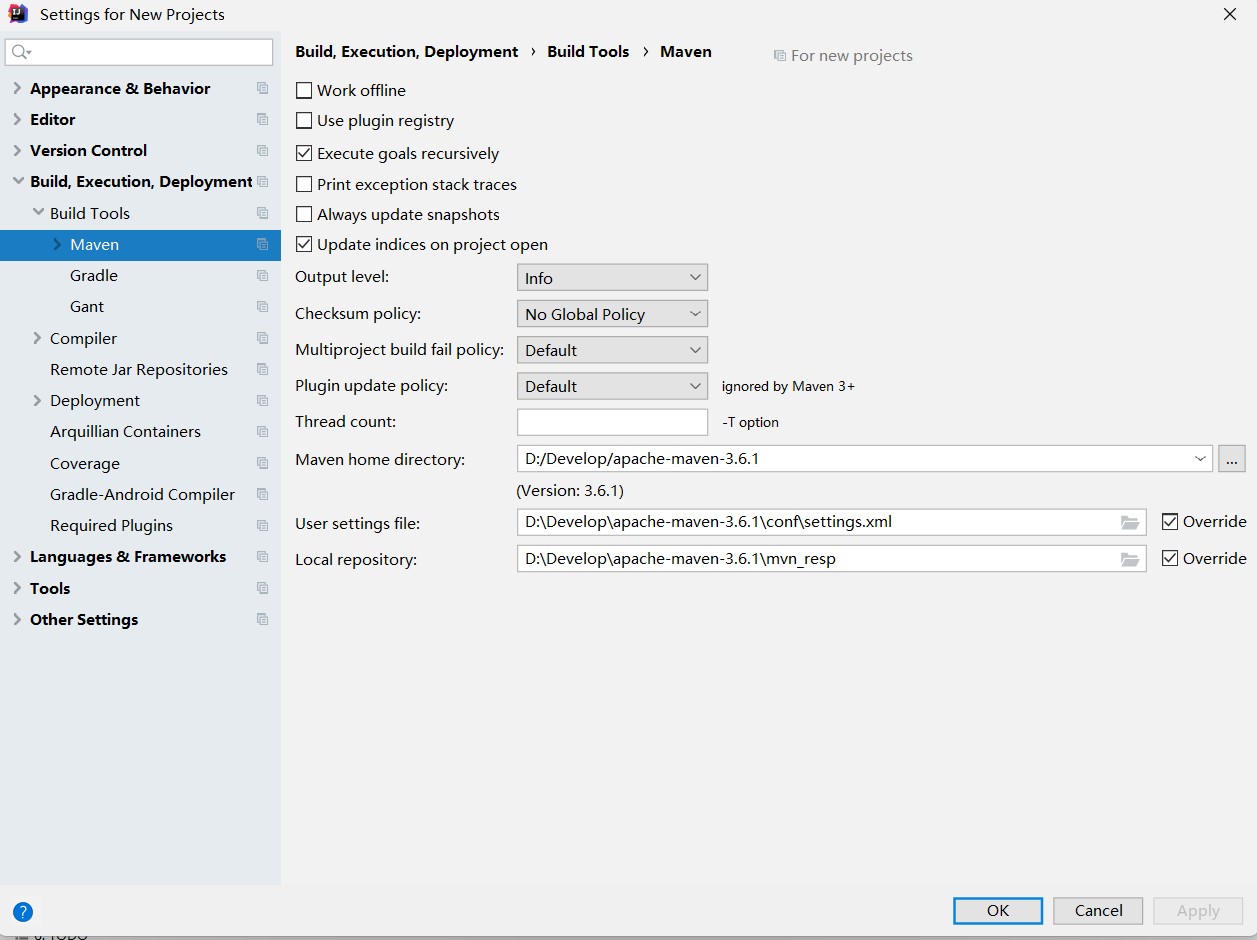Click the copy icon beside Compiler
Viewport: 1257px width, 940px height.
[x=263, y=338]
